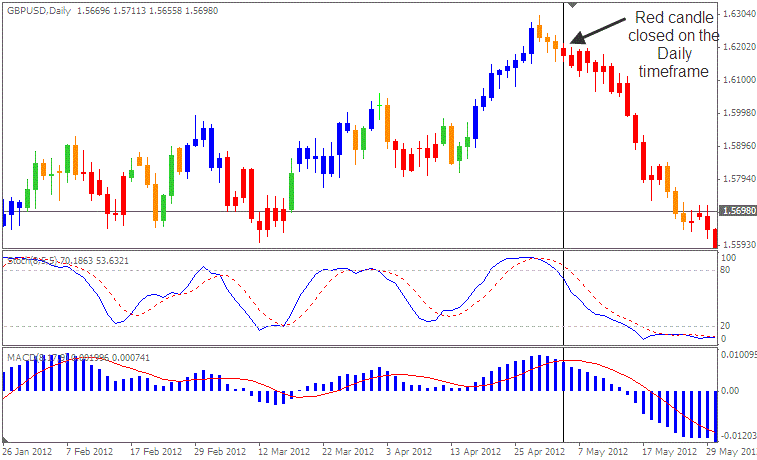Click the MACD -0.01203 lower scale label
Screen dimensions: 757x460
click(x=739, y=436)
